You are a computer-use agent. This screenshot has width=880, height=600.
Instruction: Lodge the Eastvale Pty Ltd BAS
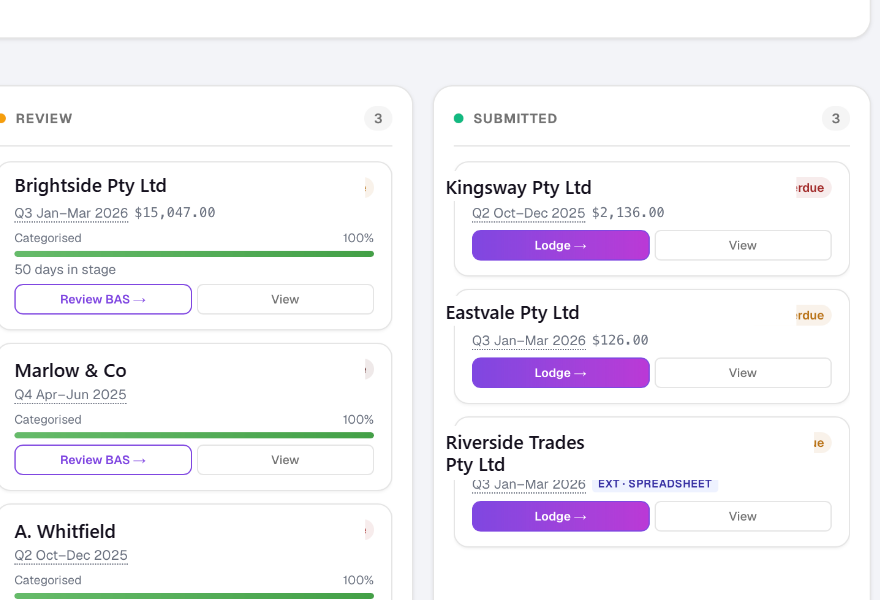(x=561, y=373)
